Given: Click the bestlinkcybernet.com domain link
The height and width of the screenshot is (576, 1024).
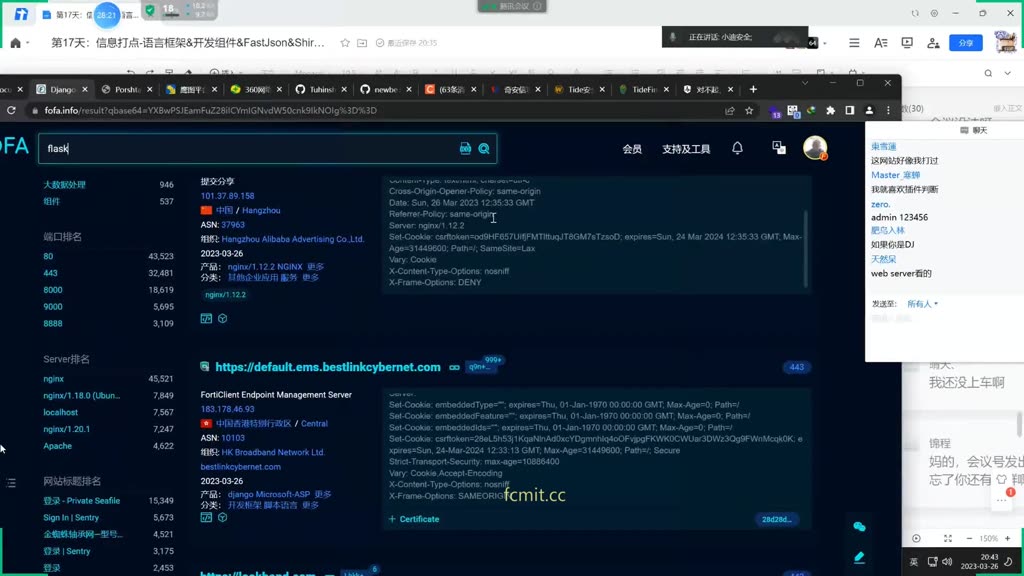Looking at the screenshot, I should point(240,467).
